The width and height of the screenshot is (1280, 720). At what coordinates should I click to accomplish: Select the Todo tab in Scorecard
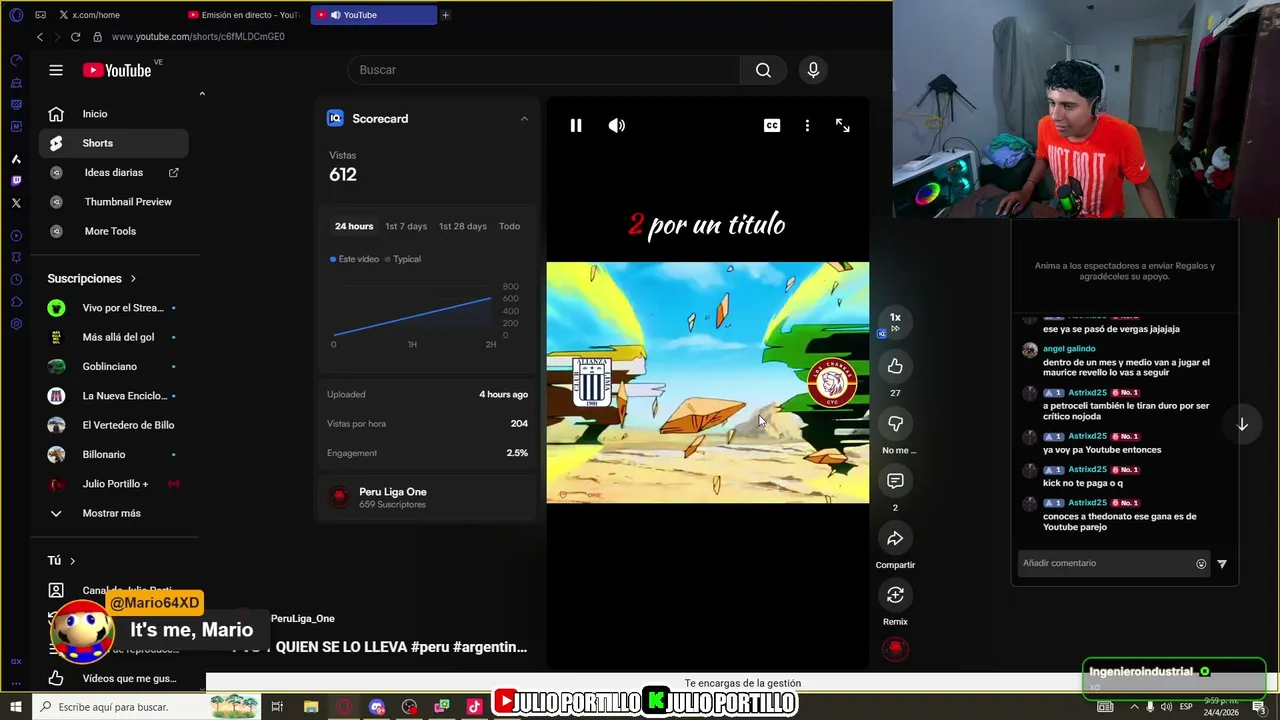tap(509, 226)
